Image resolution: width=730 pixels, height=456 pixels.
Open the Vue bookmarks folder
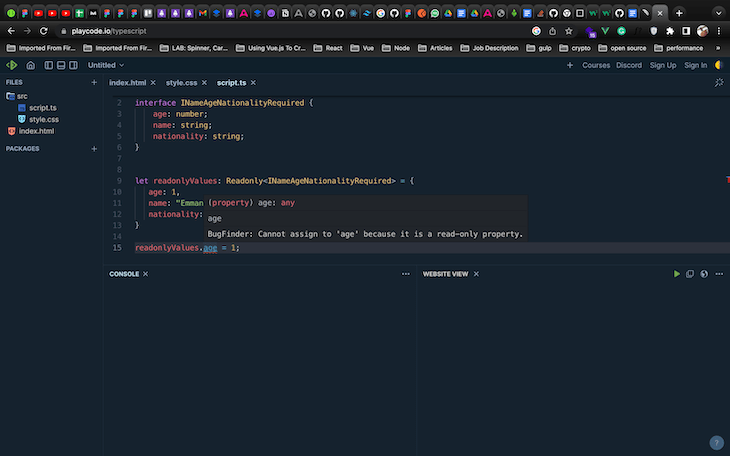pos(362,48)
